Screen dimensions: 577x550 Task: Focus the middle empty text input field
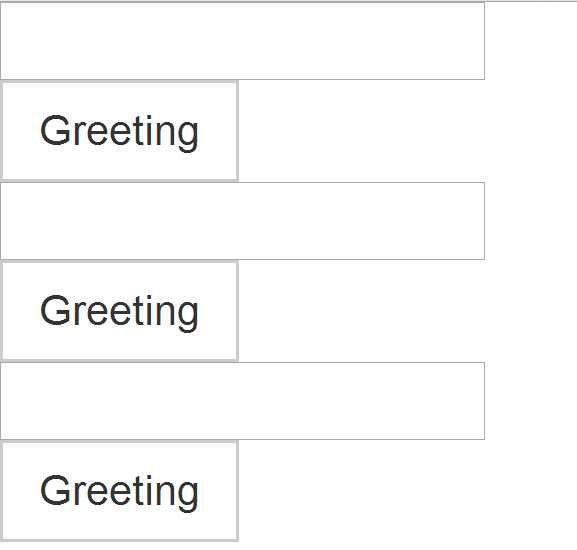pos(243,221)
